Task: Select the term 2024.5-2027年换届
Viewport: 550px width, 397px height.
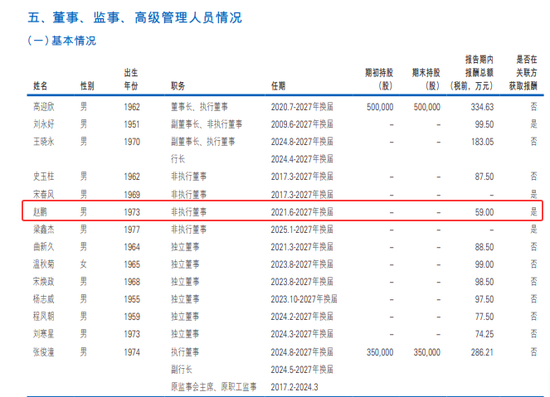Action: point(302,369)
